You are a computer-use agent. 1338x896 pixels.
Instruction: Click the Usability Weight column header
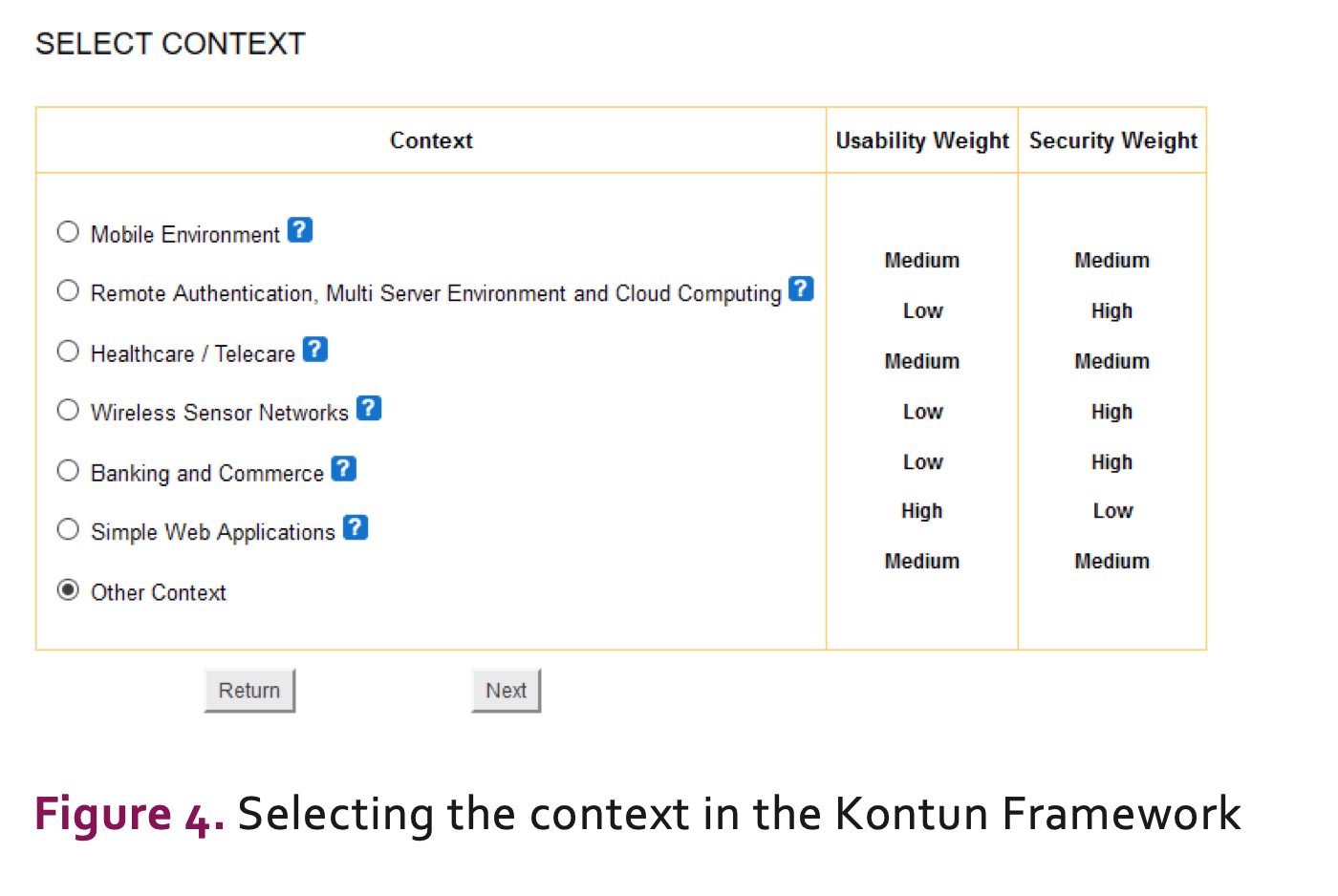tap(922, 140)
